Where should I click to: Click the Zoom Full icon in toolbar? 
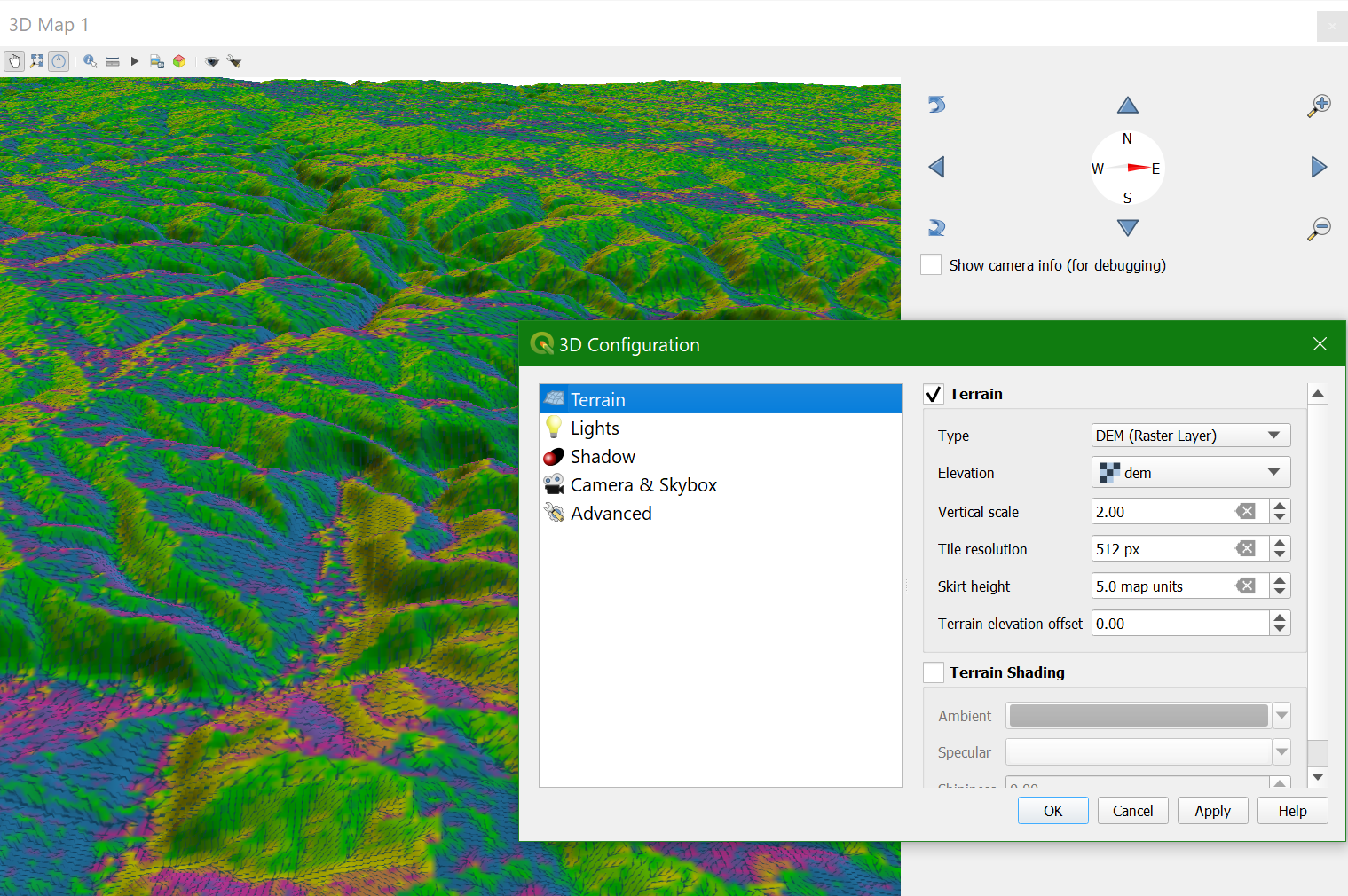point(36,61)
